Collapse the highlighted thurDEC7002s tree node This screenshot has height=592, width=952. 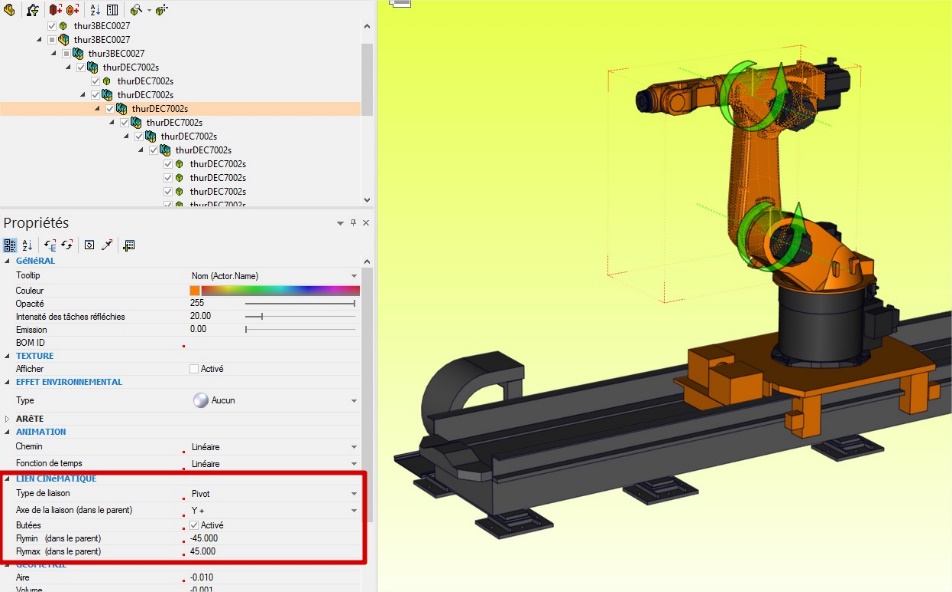pos(97,109)
